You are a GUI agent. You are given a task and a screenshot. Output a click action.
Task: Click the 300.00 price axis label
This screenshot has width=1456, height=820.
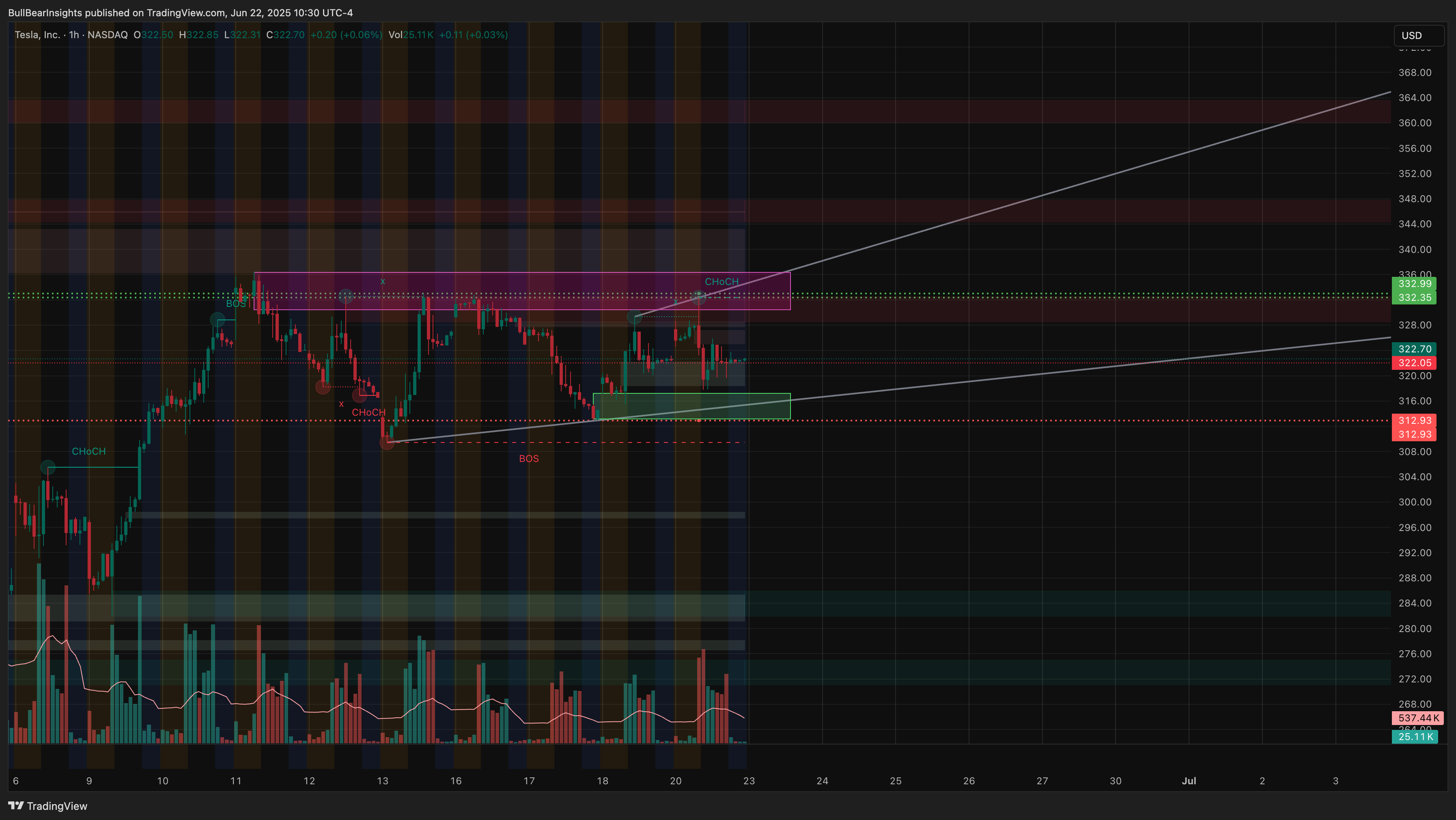tap(1415, 502)
